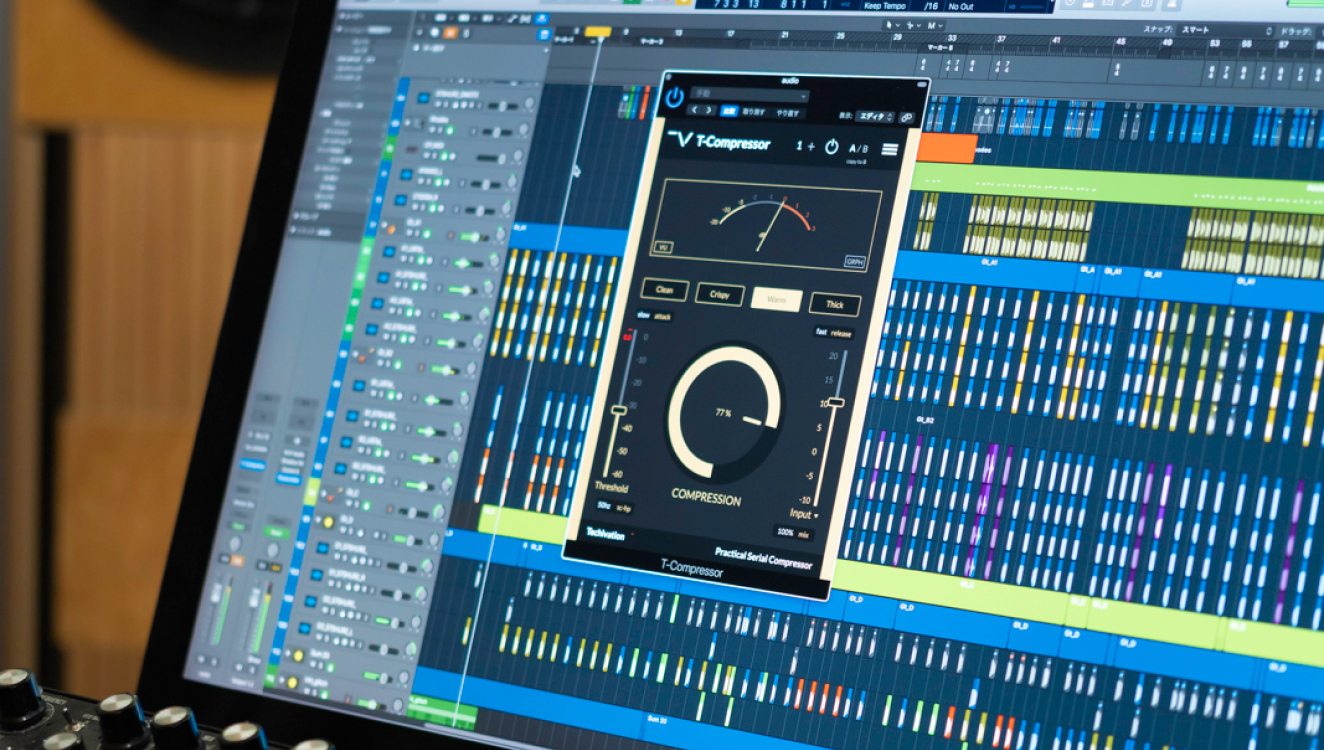1324x750 pixels.
Task: Select the Crispy compression character
Action: coord(720,295)
